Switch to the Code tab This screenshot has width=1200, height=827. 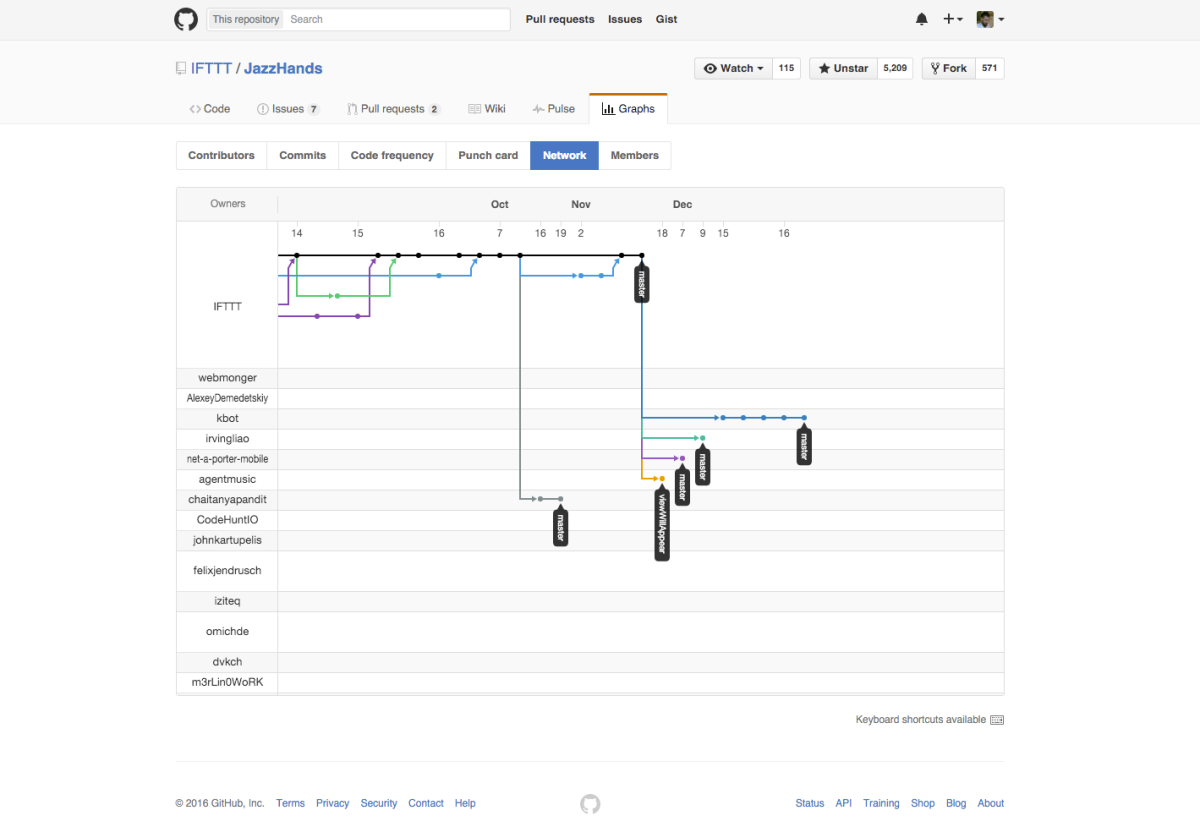click(x=209, y=109)
